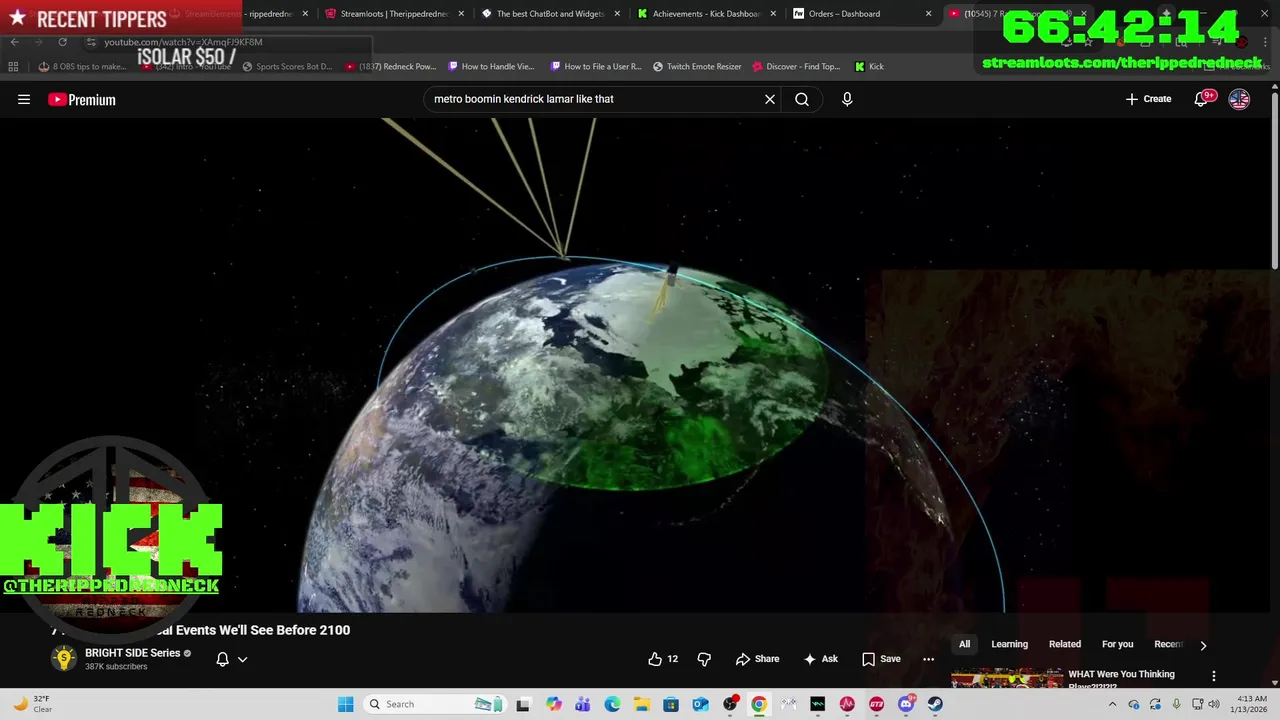Open the BRIGHT SIDE Series channel link
Image resolution: width=1280 pixels, height=720 pixels.
point(132,653)
